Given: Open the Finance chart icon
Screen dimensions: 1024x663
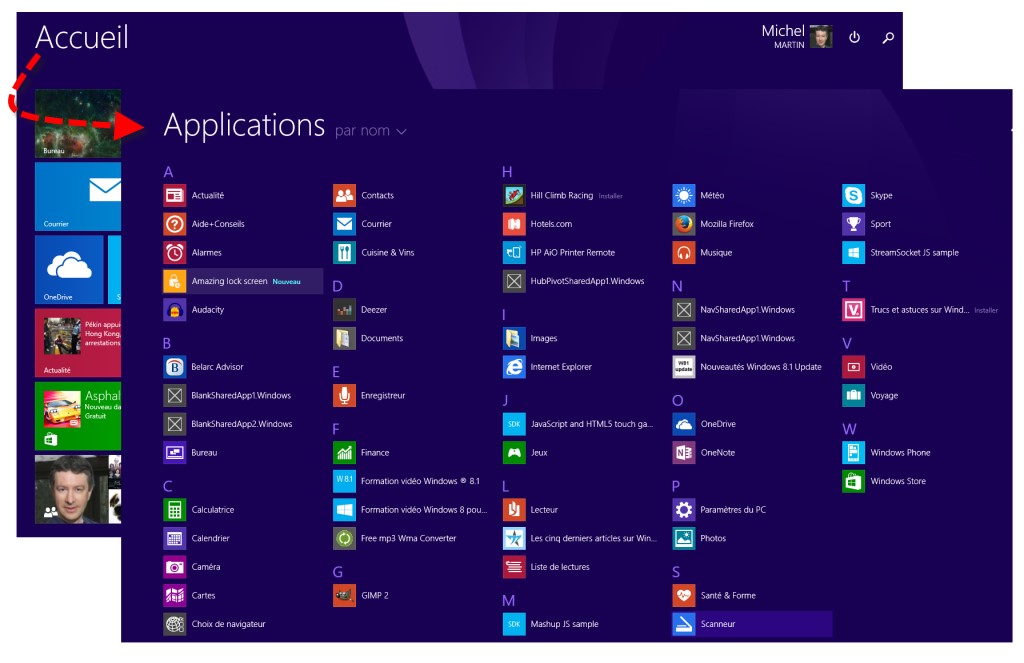Looking at the screenshot, I should 344,453.
